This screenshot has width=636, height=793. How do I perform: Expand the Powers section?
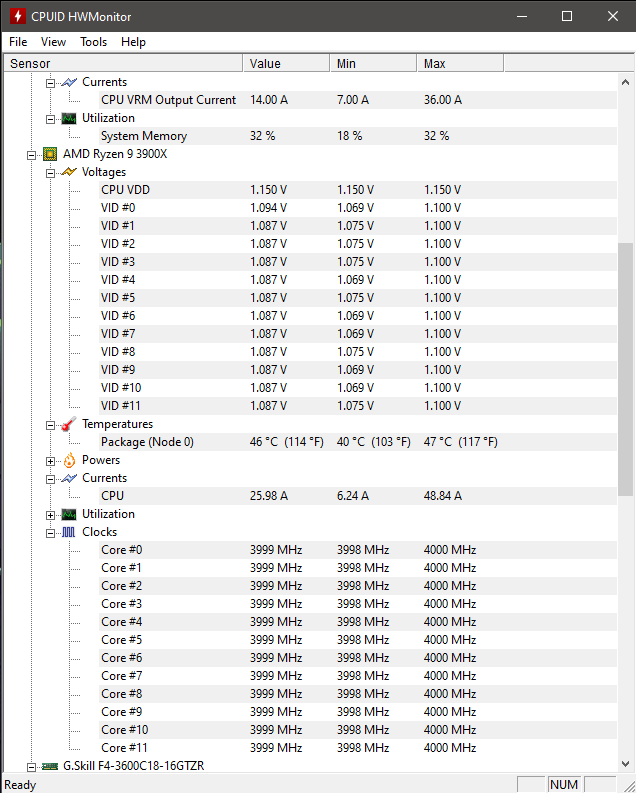50,461
